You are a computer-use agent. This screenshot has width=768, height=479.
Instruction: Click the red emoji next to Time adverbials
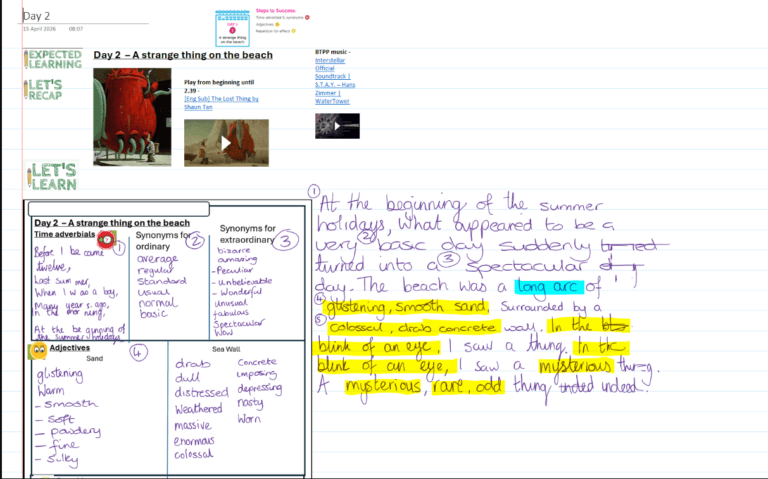point(106,240)
